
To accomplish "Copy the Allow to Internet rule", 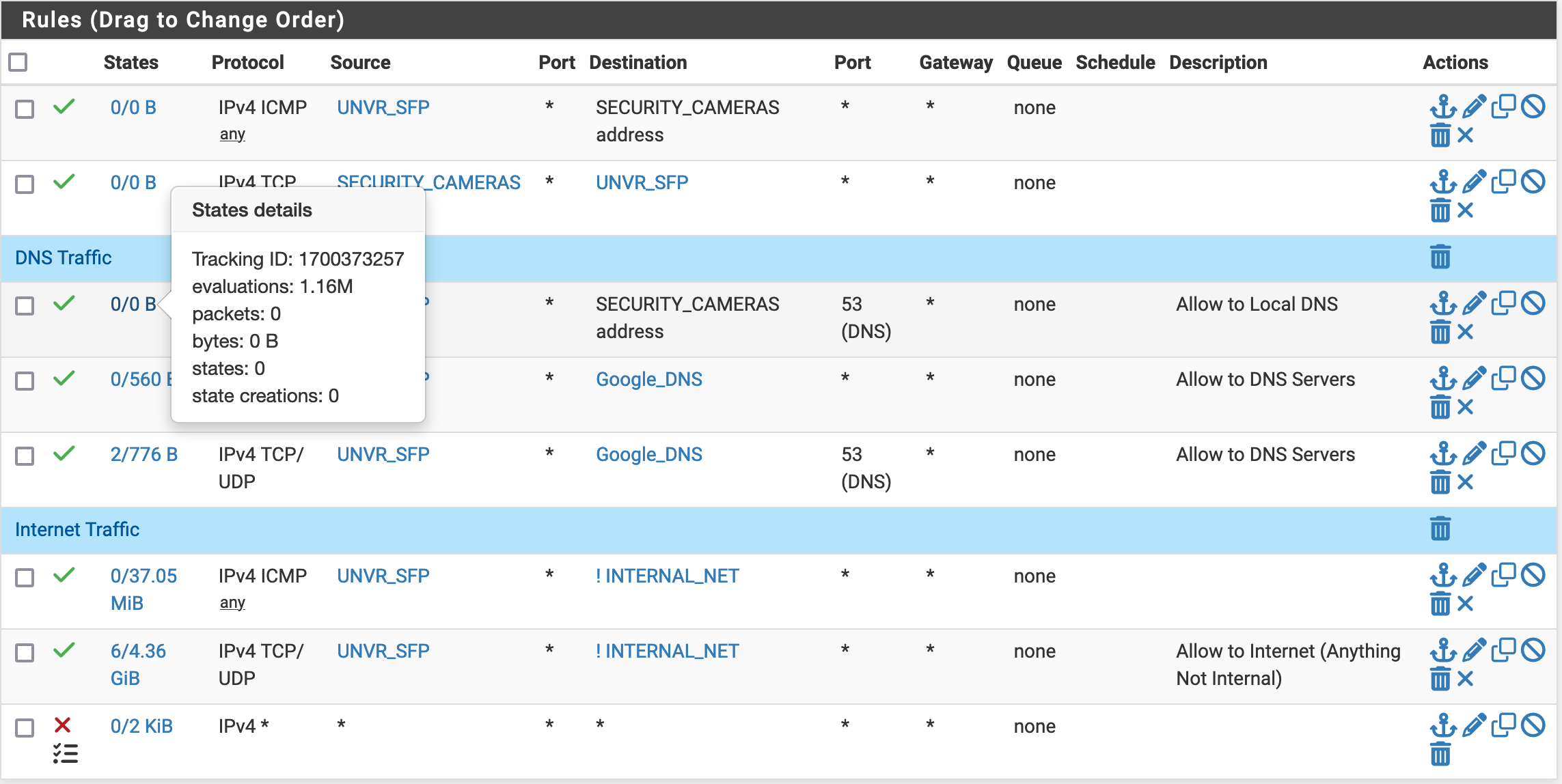I will pyautogui.click(x=1503, y=650).
